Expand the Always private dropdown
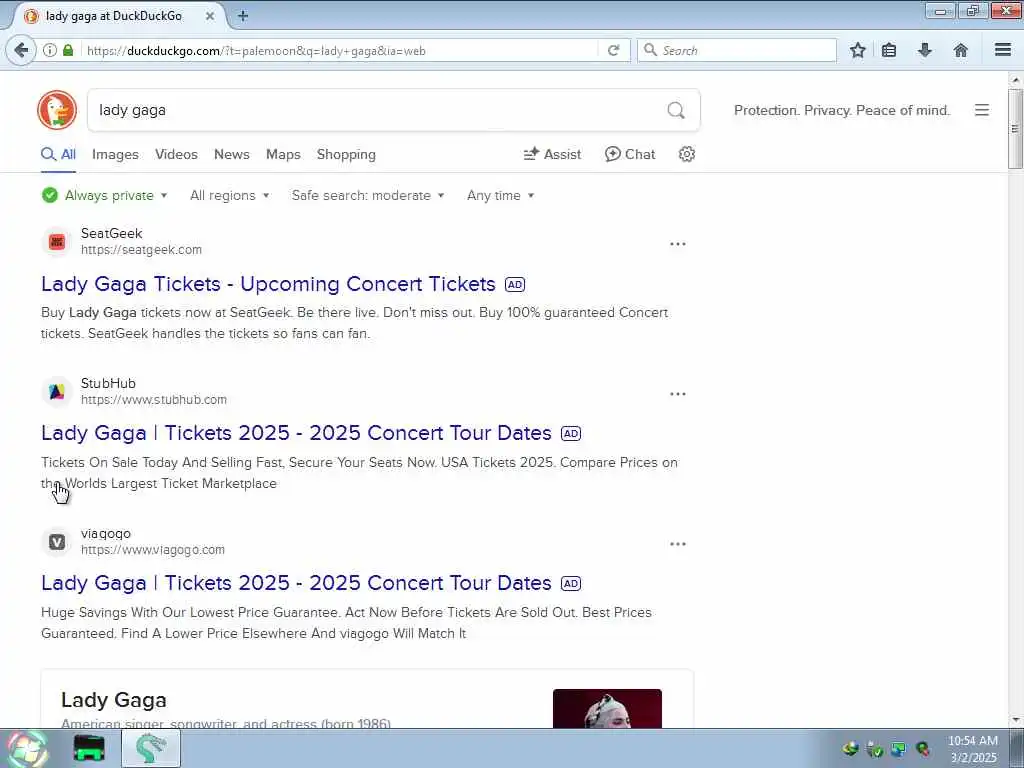This screenshot has height=768, width=1024. tap(104, 195)
